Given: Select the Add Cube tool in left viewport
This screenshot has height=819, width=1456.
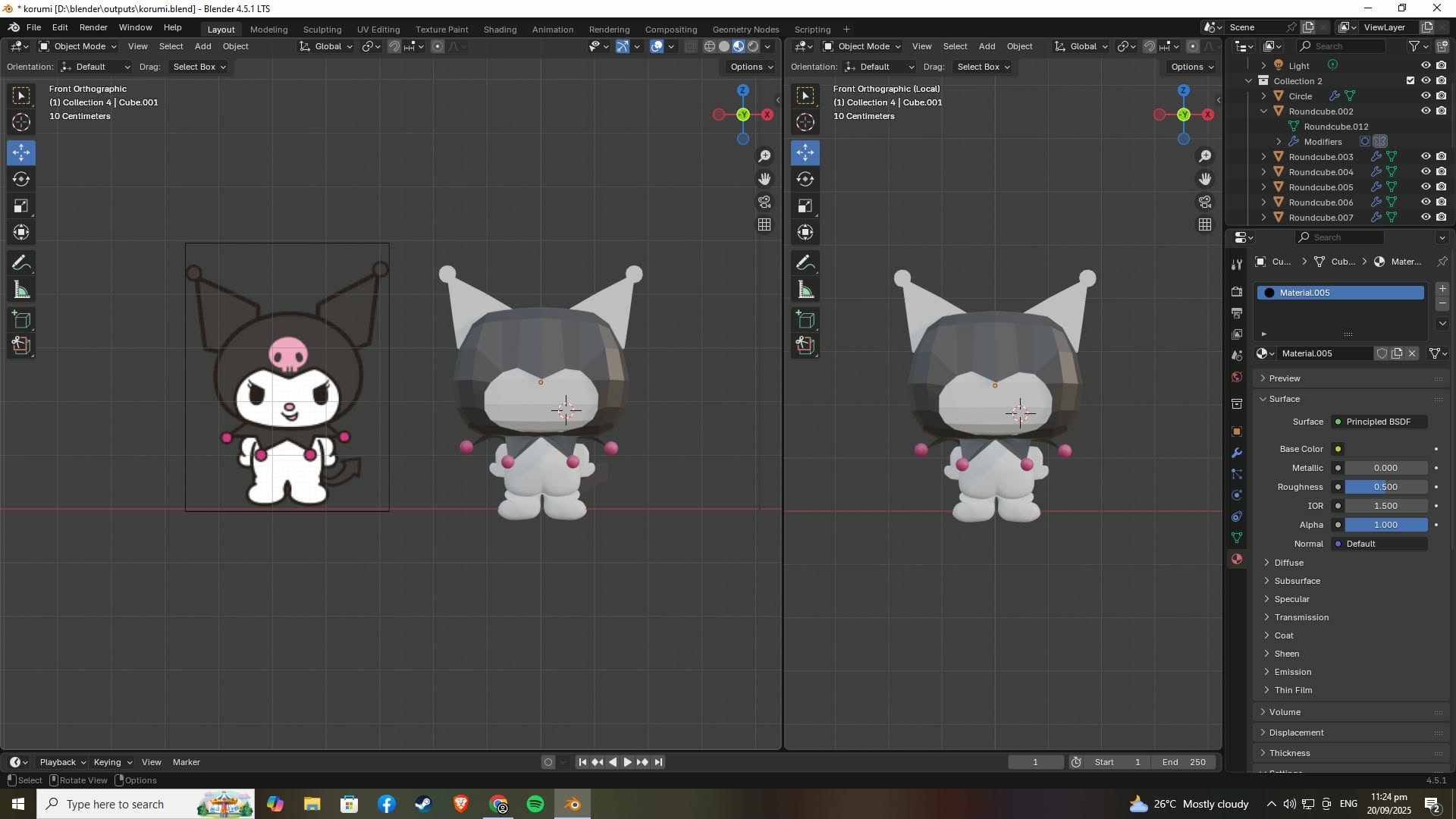Looking at the screenshot, I should point(21,319).
